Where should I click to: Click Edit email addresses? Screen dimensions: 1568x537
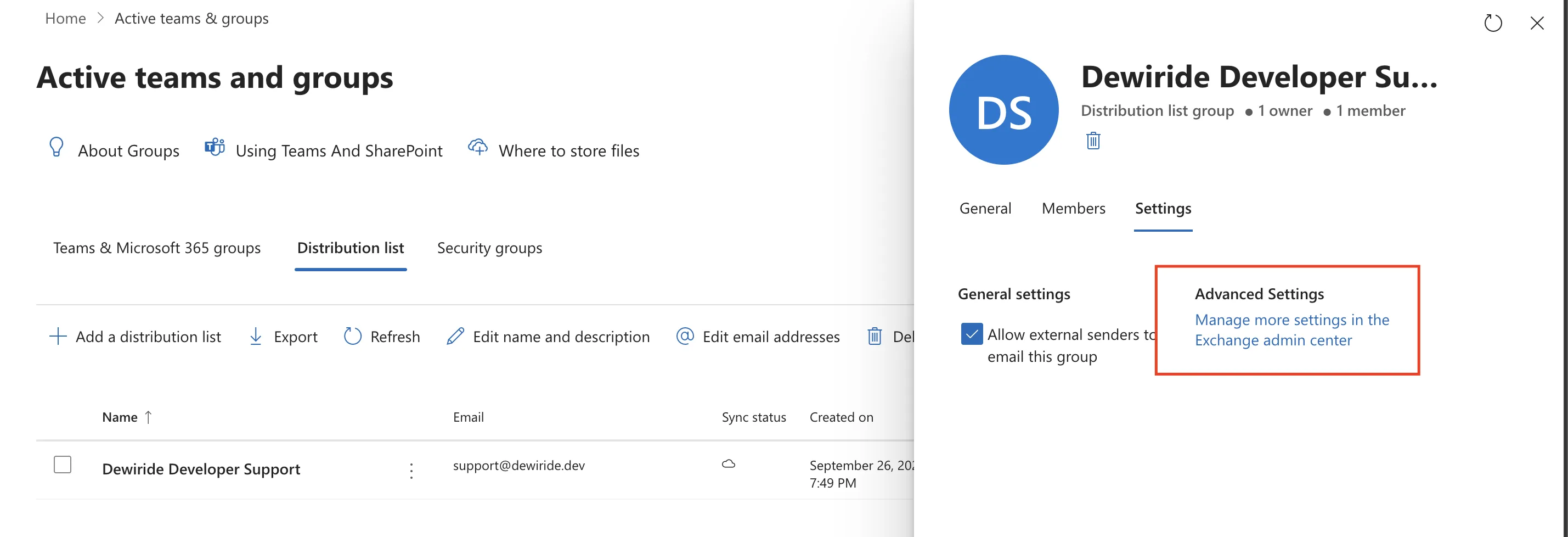(758, 337)
